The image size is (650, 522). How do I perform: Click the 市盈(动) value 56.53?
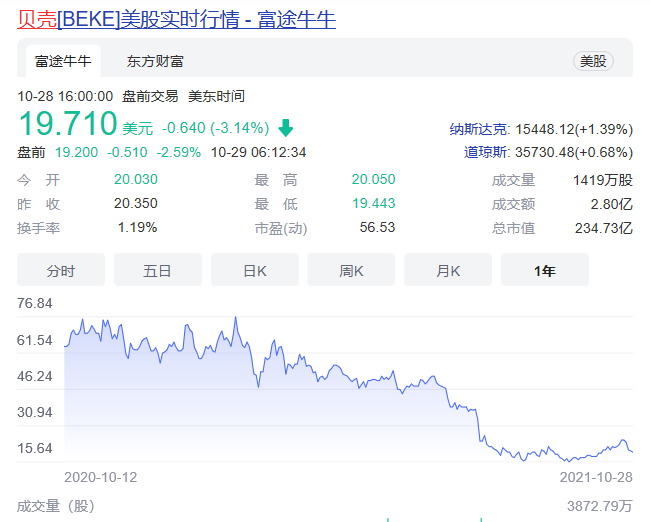377,227
